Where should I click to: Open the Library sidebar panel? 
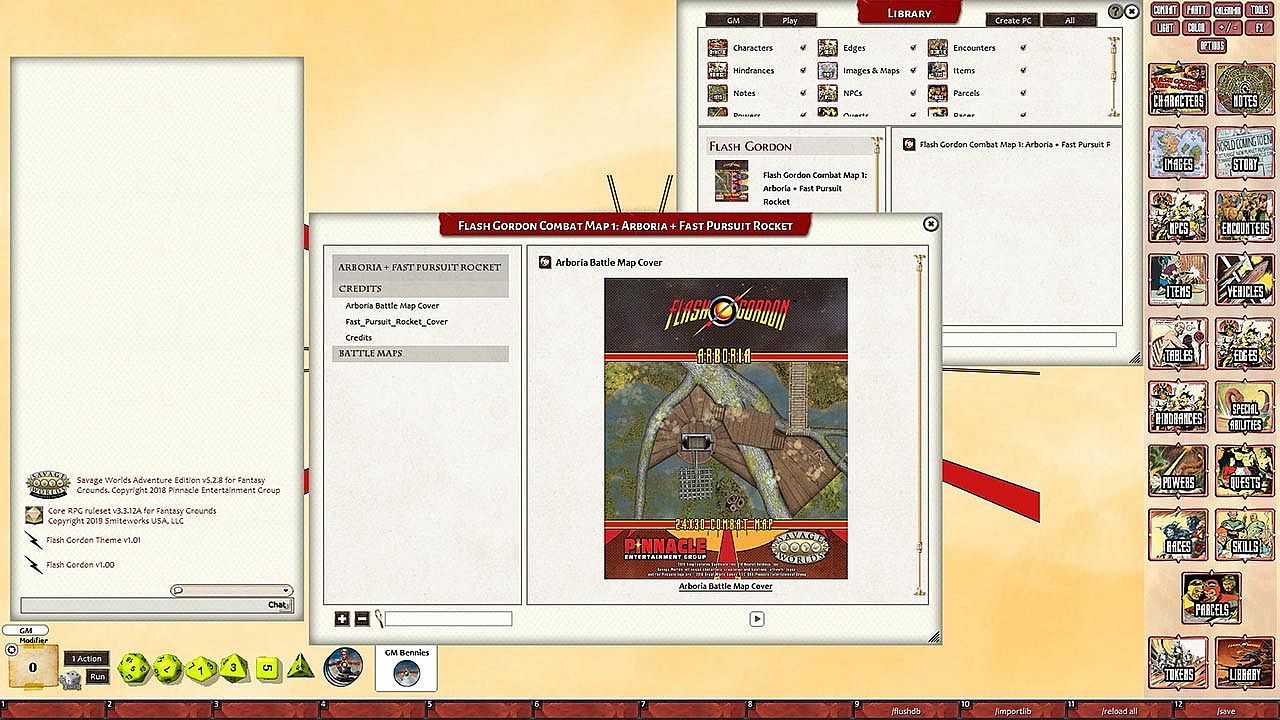point(1244,663)
